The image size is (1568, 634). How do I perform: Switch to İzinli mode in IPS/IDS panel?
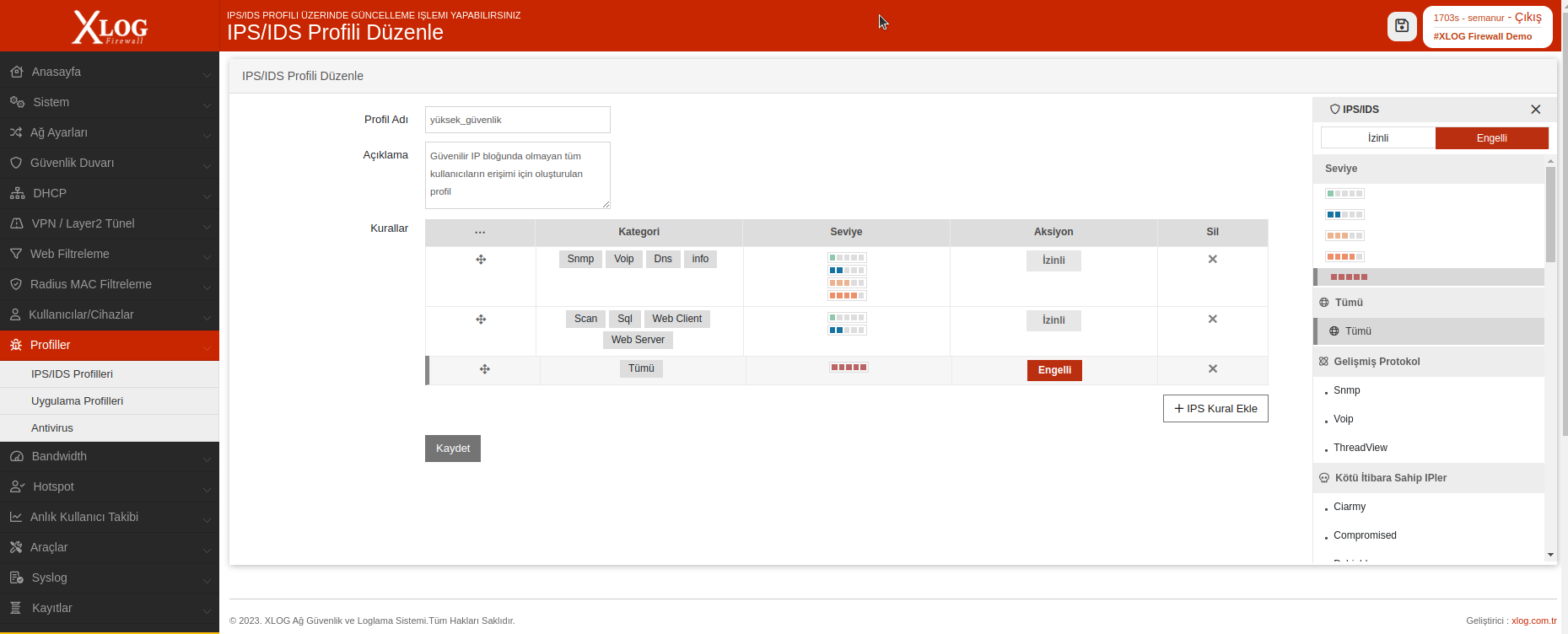click(x=1378, y=138)
